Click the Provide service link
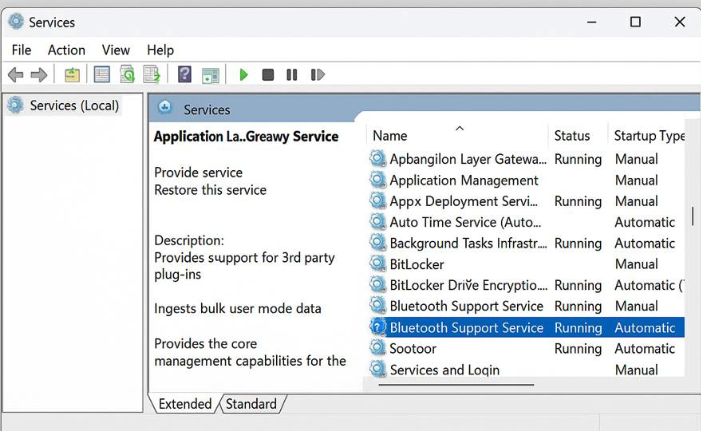This screenshot has height=431, width=701. pos(198,173)
